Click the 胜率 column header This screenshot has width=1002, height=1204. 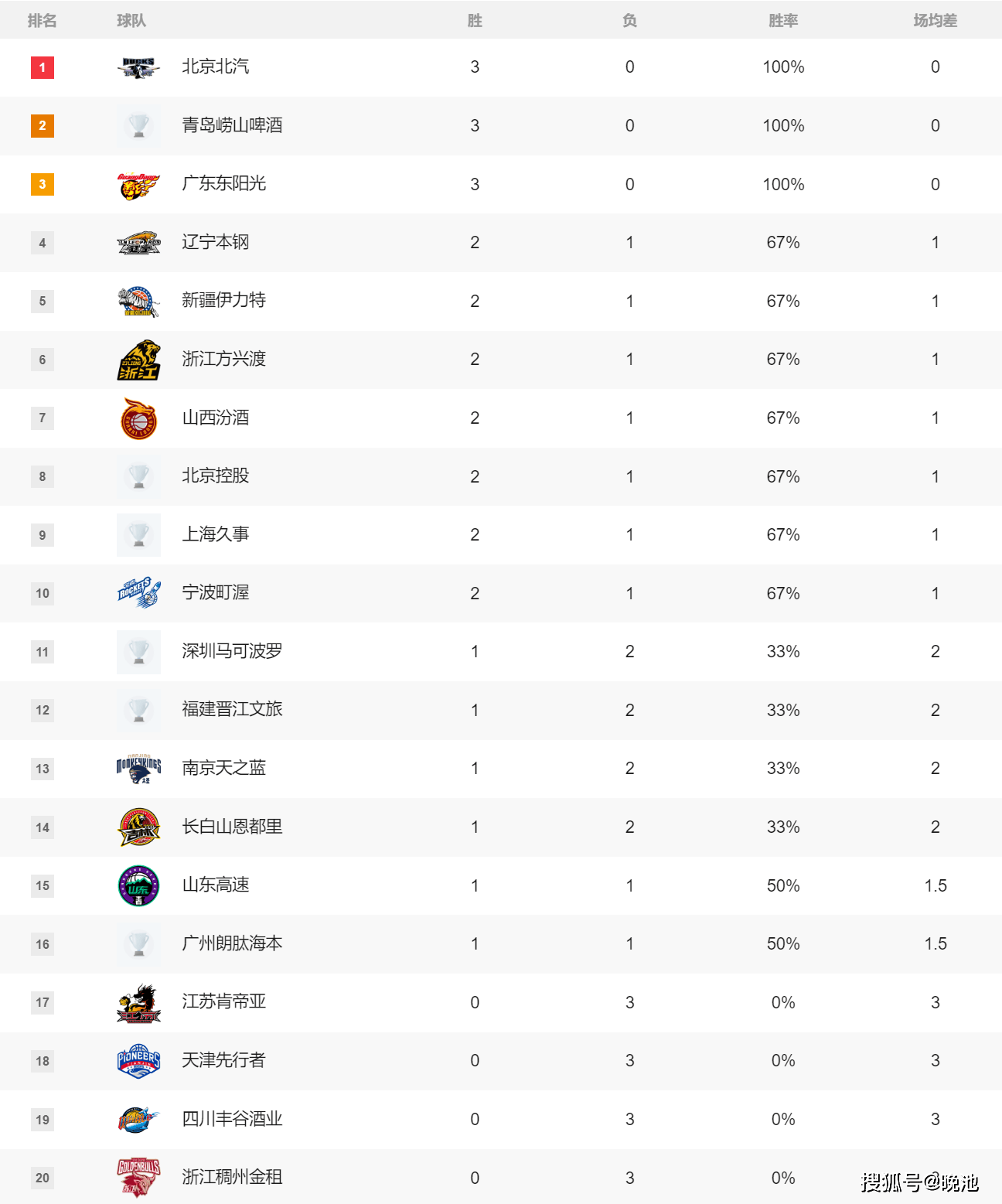(x=782, y=21)
